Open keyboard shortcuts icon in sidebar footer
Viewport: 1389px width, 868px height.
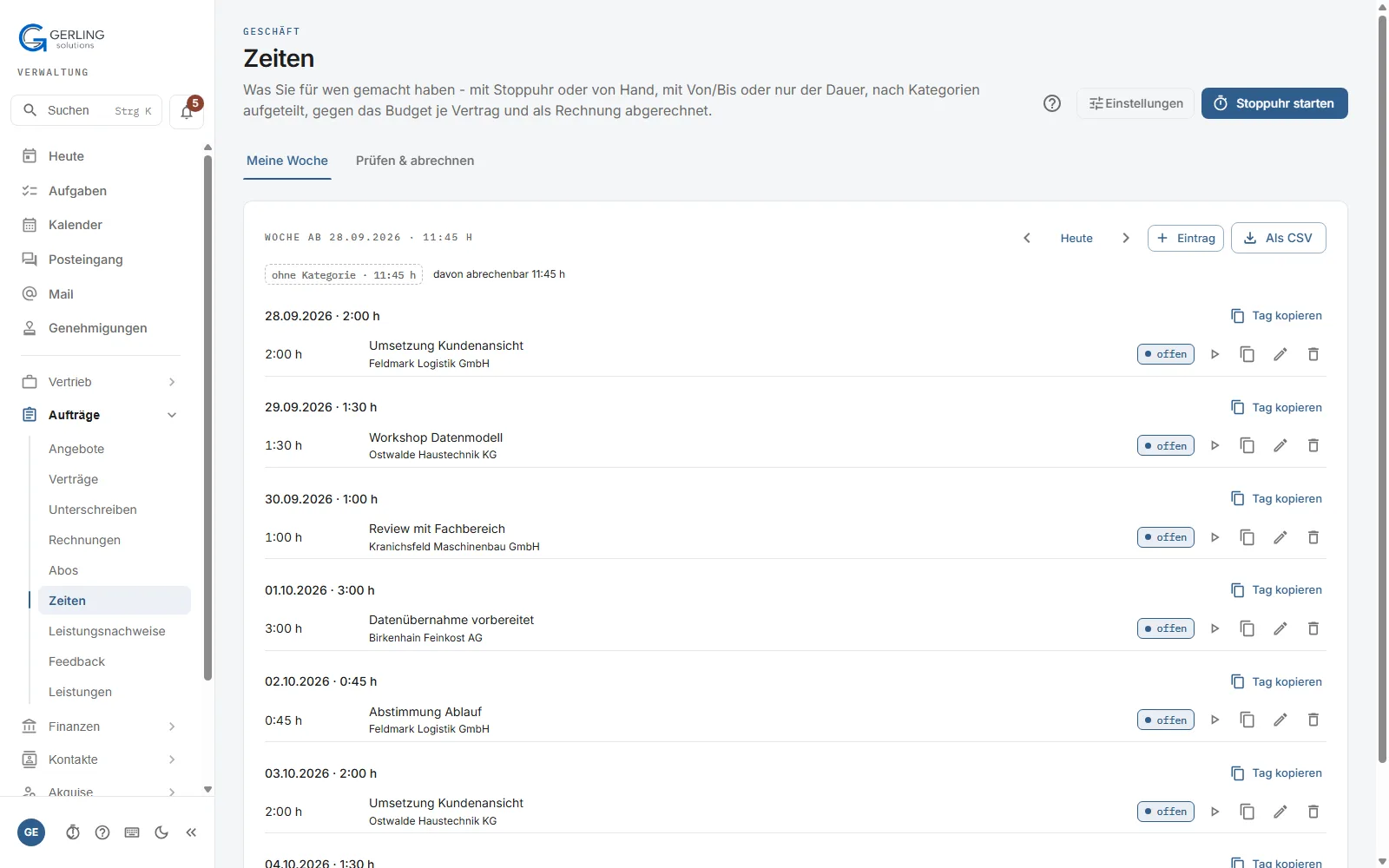tap(132, 832)
